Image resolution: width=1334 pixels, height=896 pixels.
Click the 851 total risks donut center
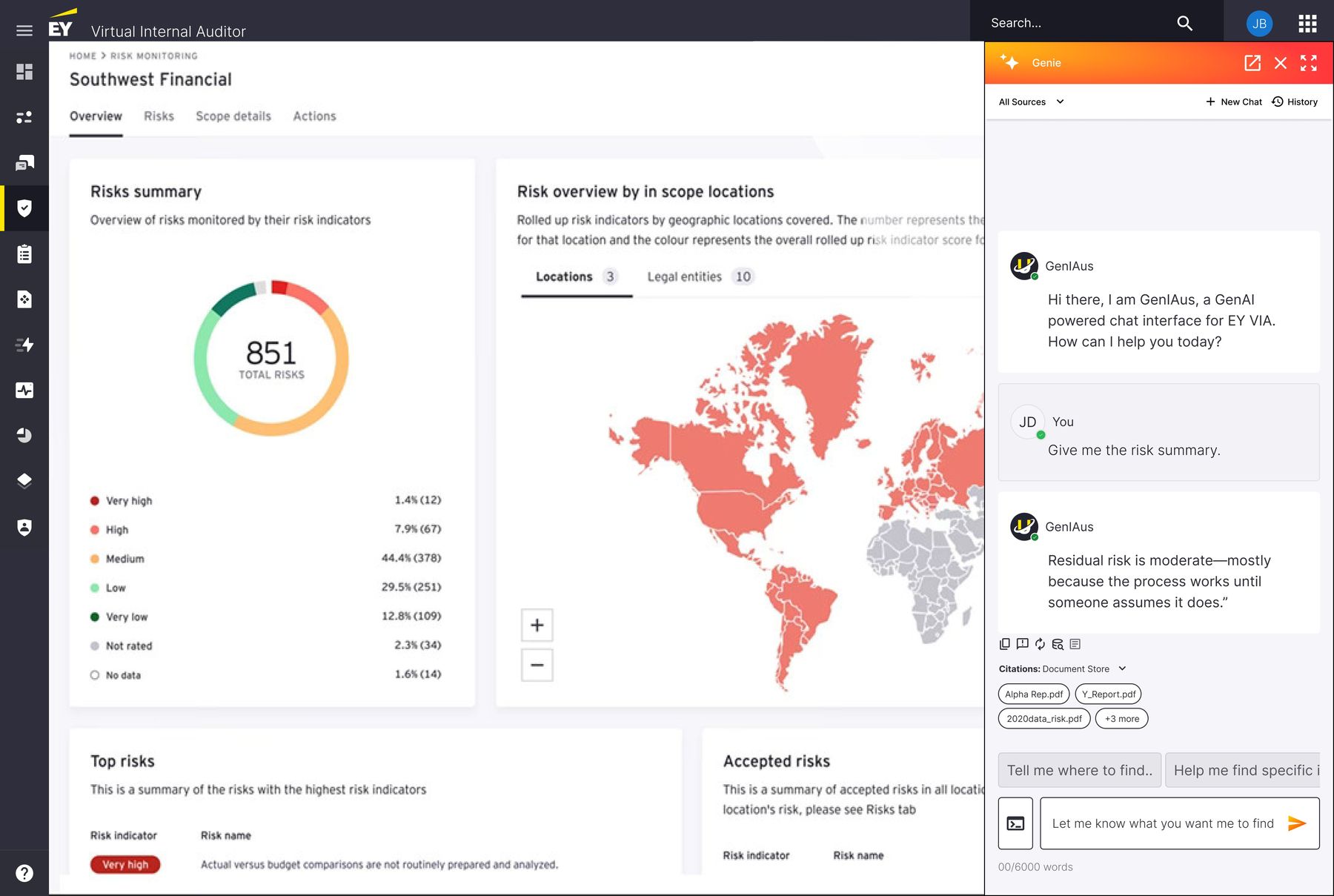(x=271, y=359)
